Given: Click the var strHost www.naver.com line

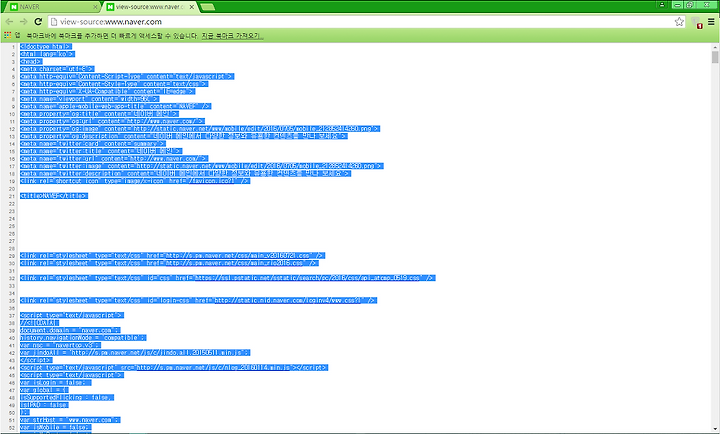Looking at the screenshot, I should coord(70,420).
